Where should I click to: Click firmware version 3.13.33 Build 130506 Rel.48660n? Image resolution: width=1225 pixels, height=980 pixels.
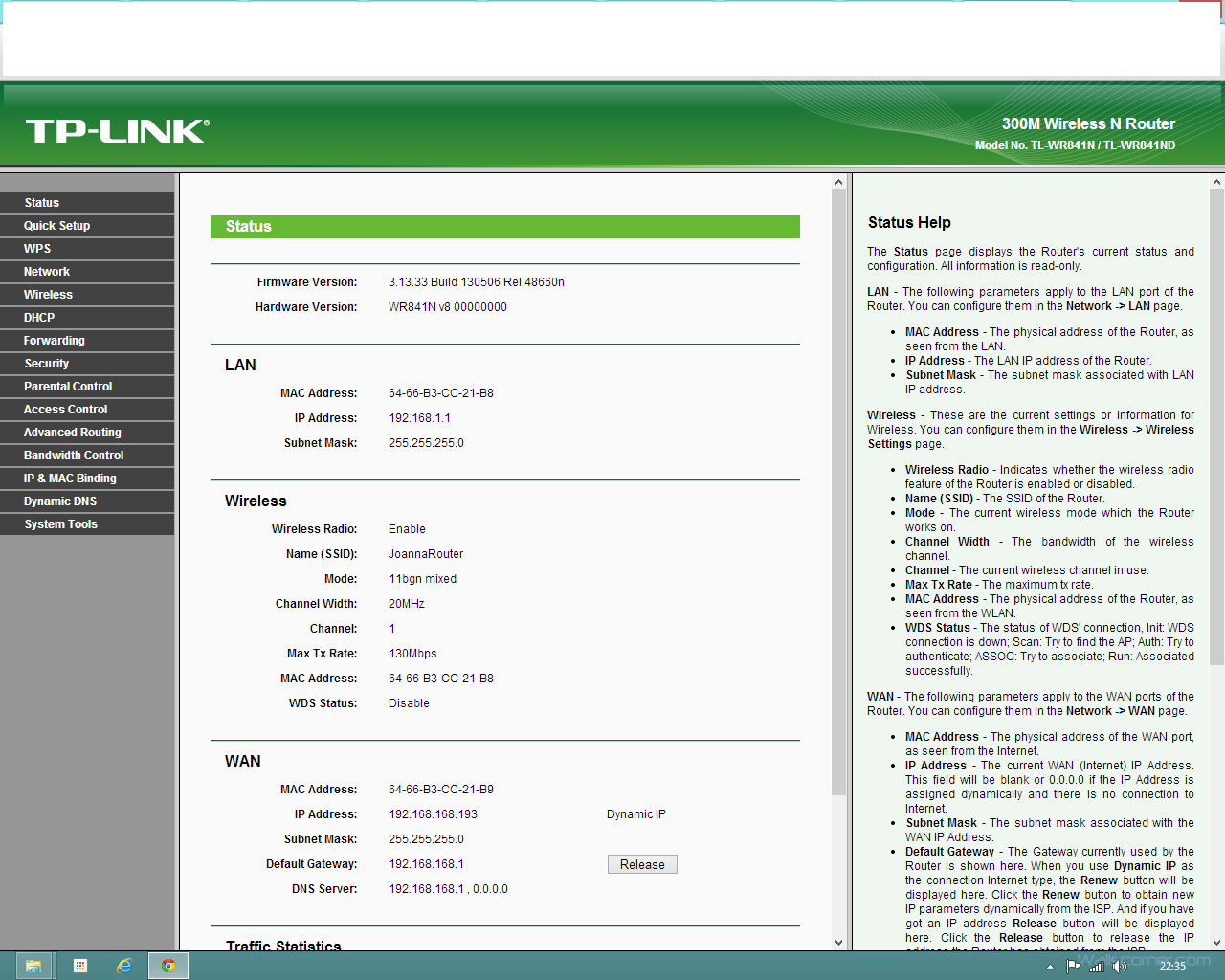(477, 282)
